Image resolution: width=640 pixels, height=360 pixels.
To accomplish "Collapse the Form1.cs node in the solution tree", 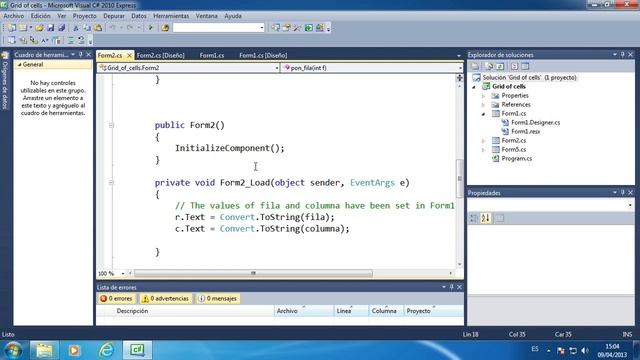I will point(484,114).
